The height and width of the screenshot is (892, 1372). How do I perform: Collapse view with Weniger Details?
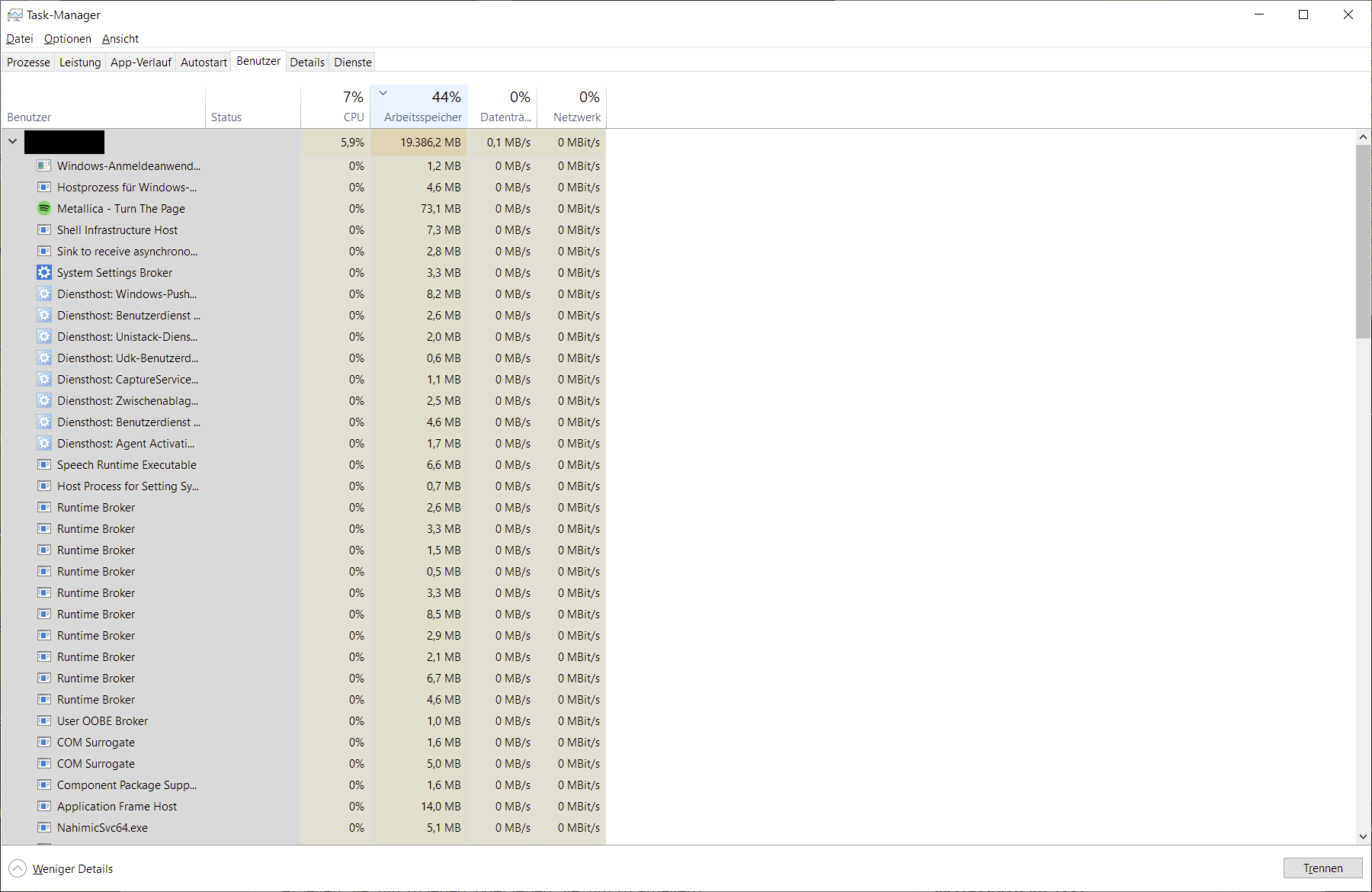[61, 868]
